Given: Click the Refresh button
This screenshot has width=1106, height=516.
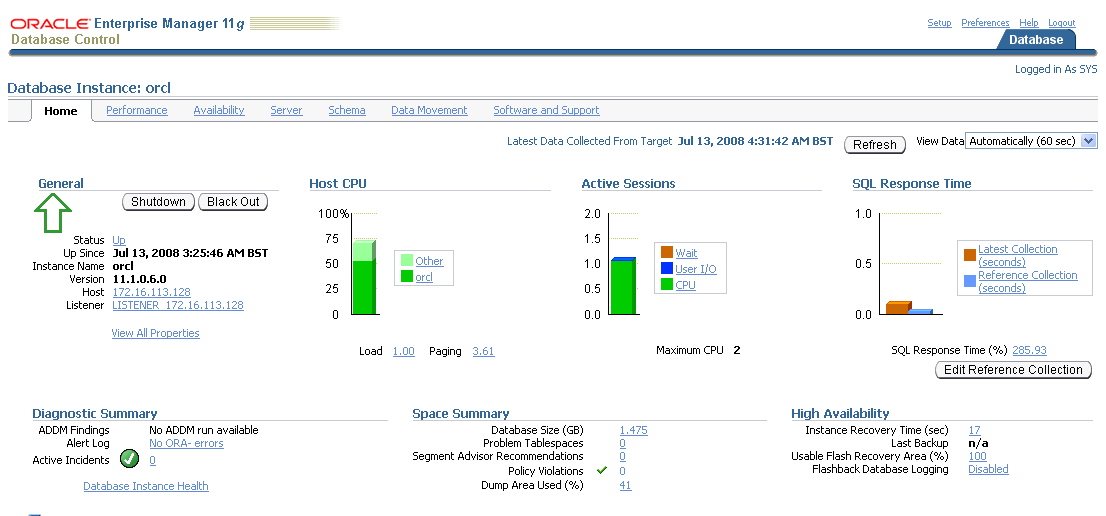Looking at the screenshot, I should [875, 145].
